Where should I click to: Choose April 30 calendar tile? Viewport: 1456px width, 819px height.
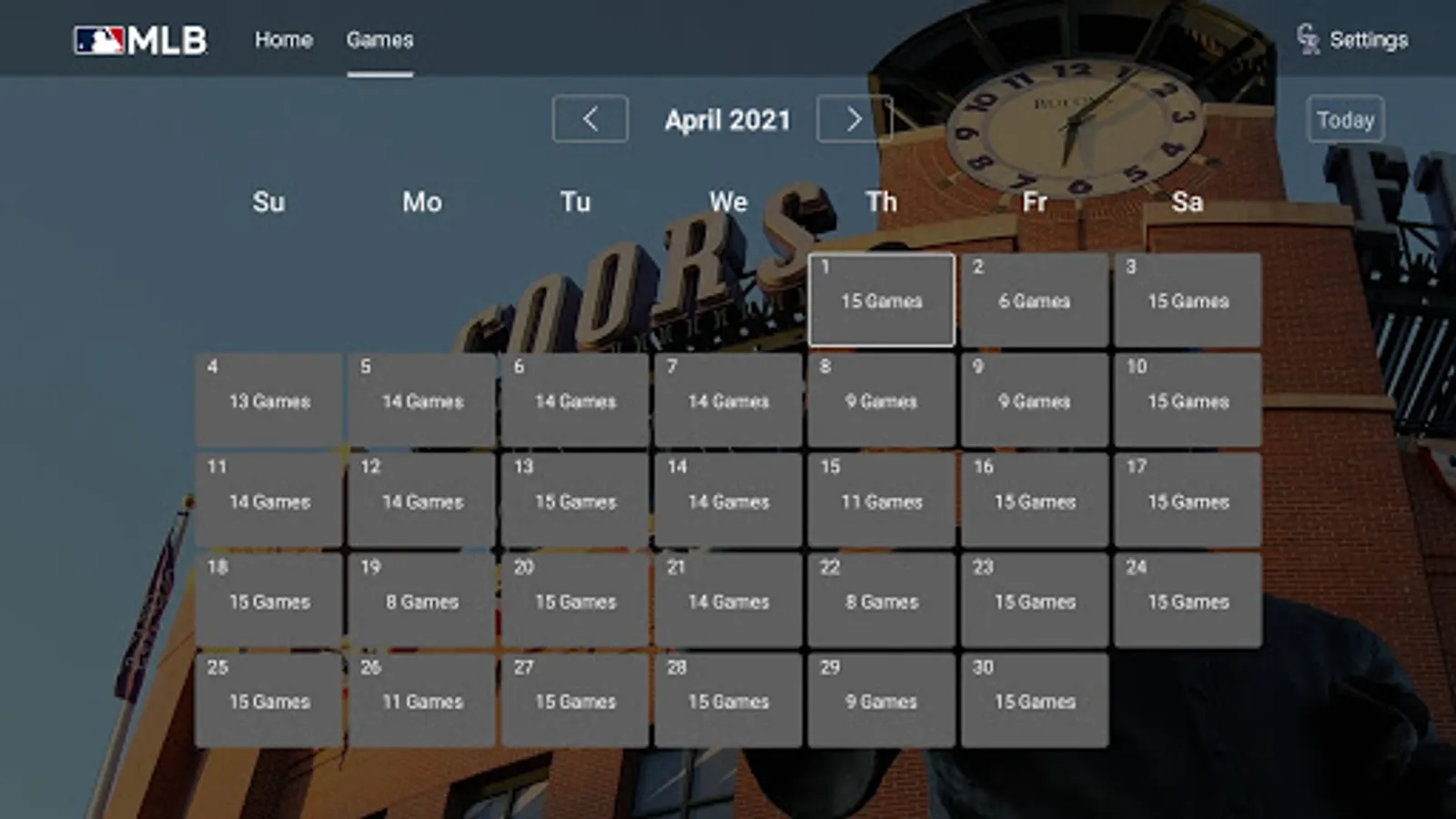click(x=1035, y=701)
